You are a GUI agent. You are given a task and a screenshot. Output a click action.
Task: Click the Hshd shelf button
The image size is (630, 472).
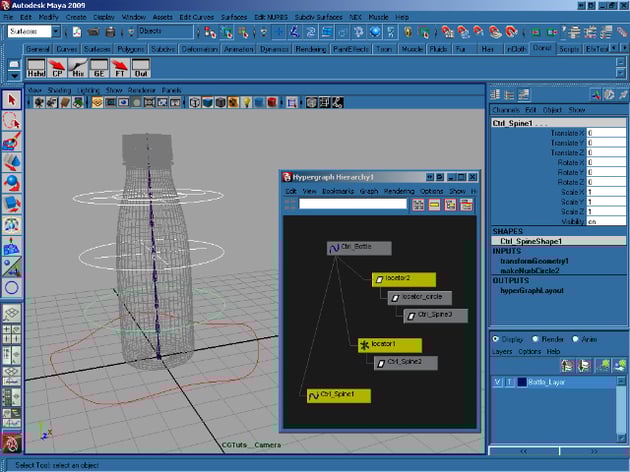pos(36,69)
